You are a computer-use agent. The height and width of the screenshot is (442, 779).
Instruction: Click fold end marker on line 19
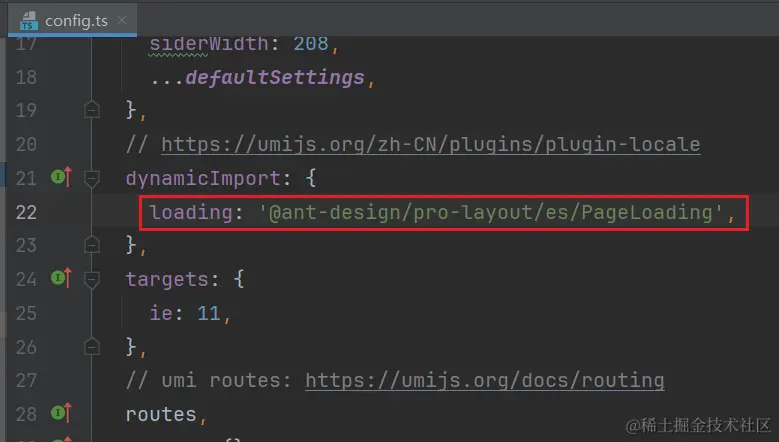pyautogui.click(x=92, y=109)
